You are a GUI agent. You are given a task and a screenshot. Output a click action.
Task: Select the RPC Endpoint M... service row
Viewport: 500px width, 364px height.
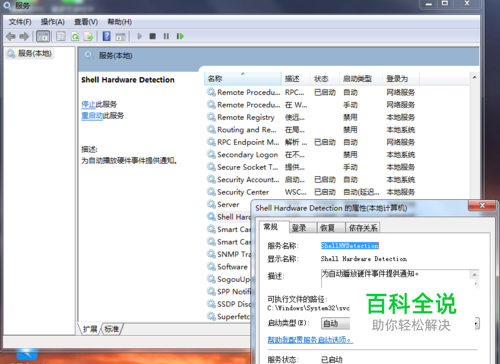pyautogui.click(x=311, y=142)
